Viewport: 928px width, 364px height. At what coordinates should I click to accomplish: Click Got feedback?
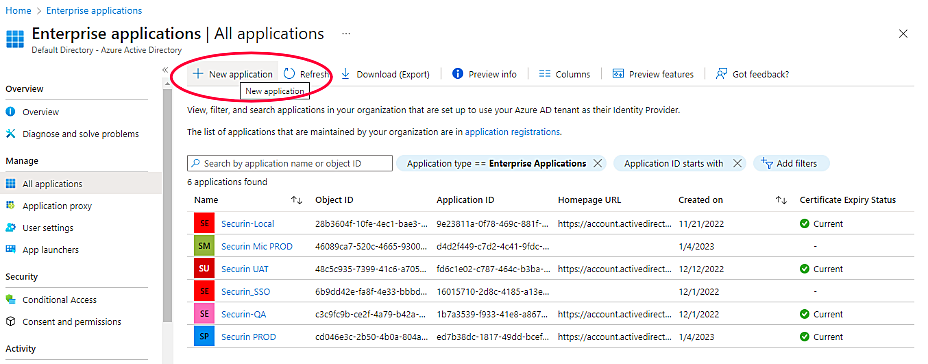click(752, 74)
